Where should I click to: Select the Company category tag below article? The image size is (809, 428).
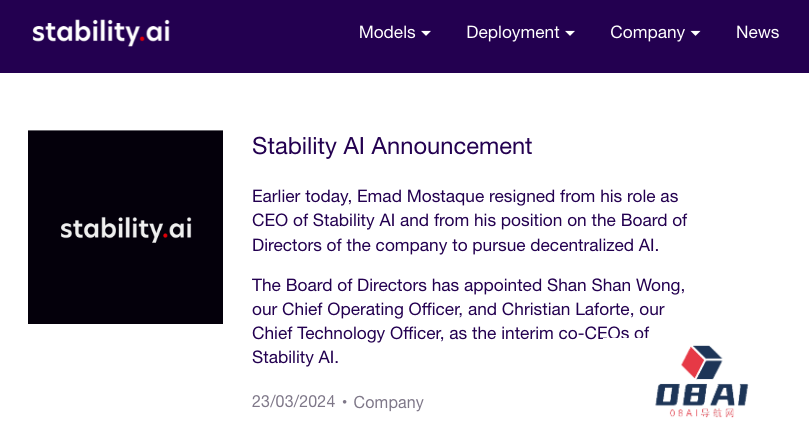[388, 402]
